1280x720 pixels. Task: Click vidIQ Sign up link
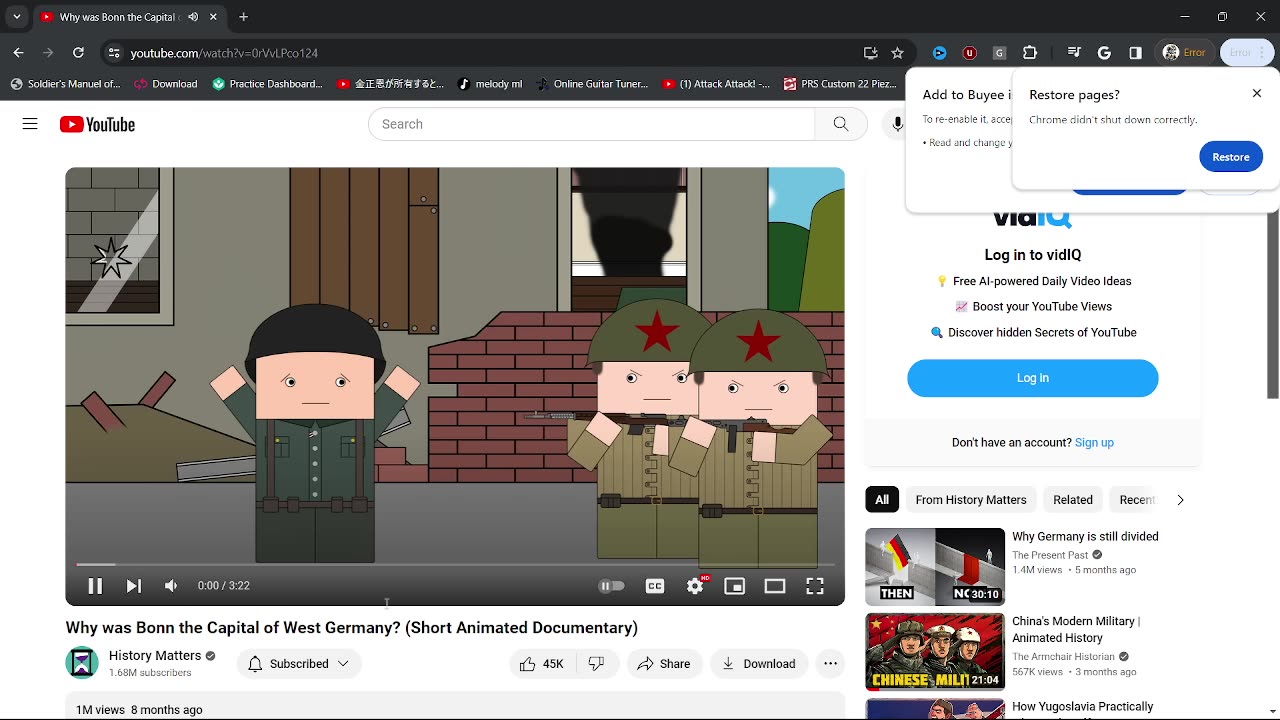click(x=1094, y=442)
